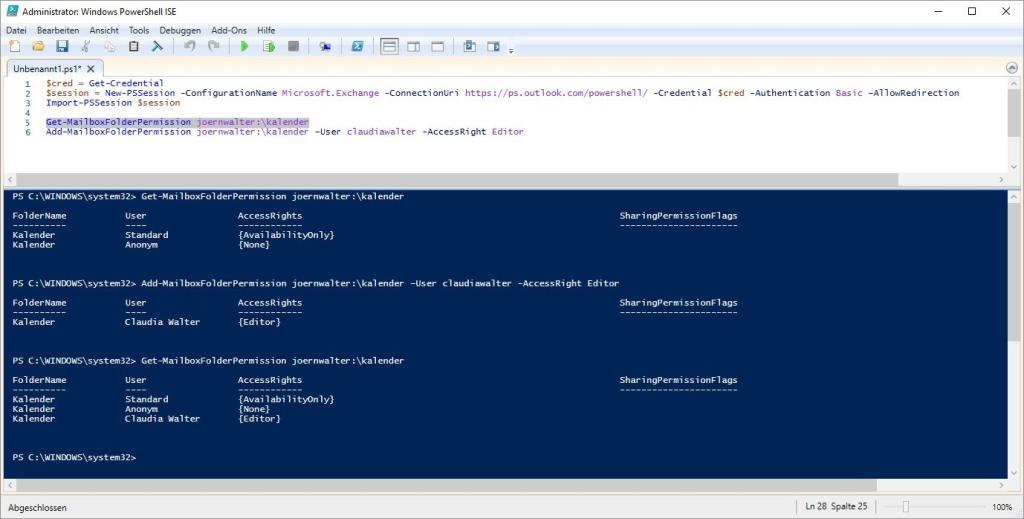Click the Run Selection icon
Screen dimensions: 1024x519
(x=268, y=46)
